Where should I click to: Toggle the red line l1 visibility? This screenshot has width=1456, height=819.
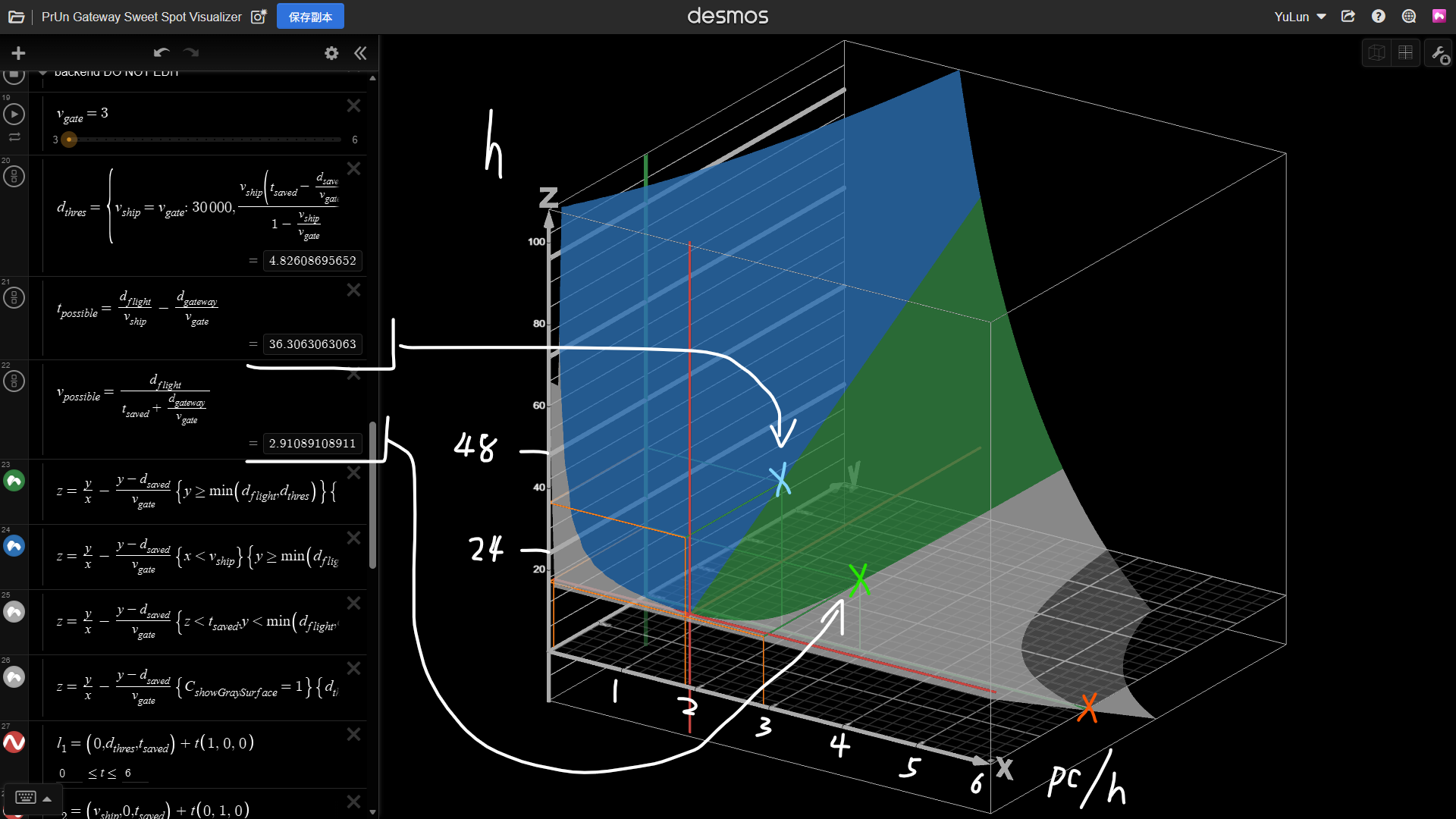click(14, 742)
